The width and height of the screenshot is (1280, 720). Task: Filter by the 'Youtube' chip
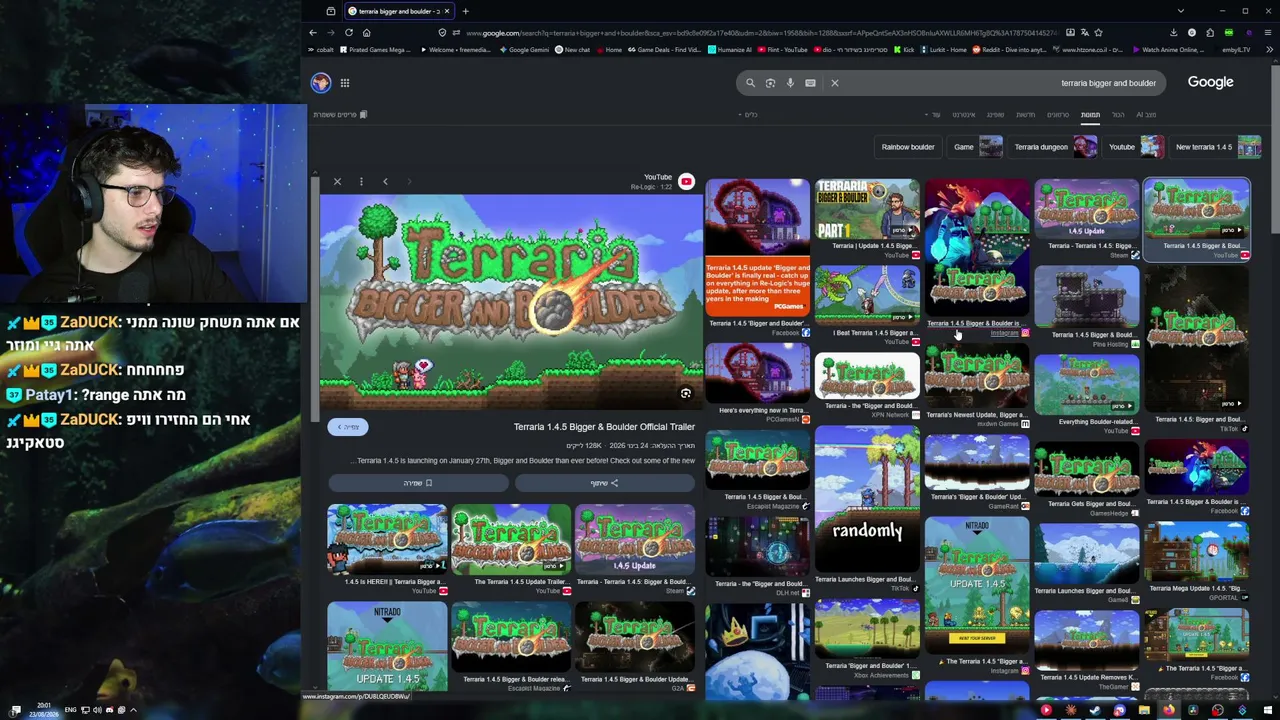(1135, 147)
